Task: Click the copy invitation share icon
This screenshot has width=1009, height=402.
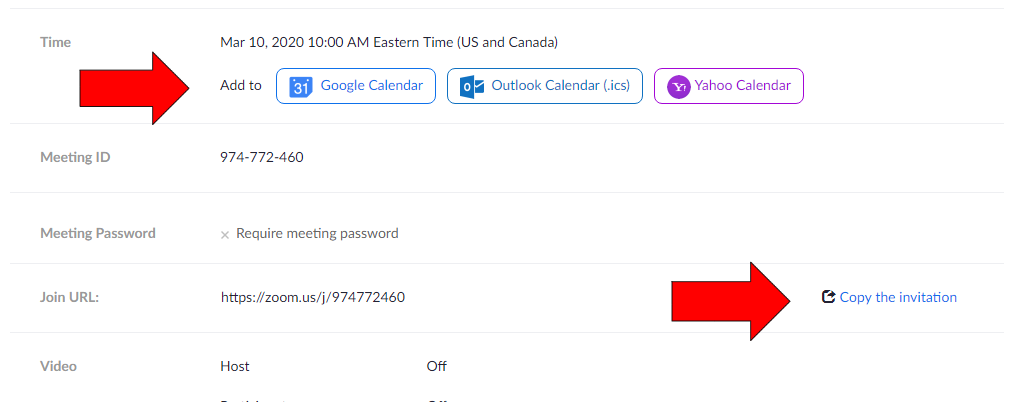Action: (828, 297)
